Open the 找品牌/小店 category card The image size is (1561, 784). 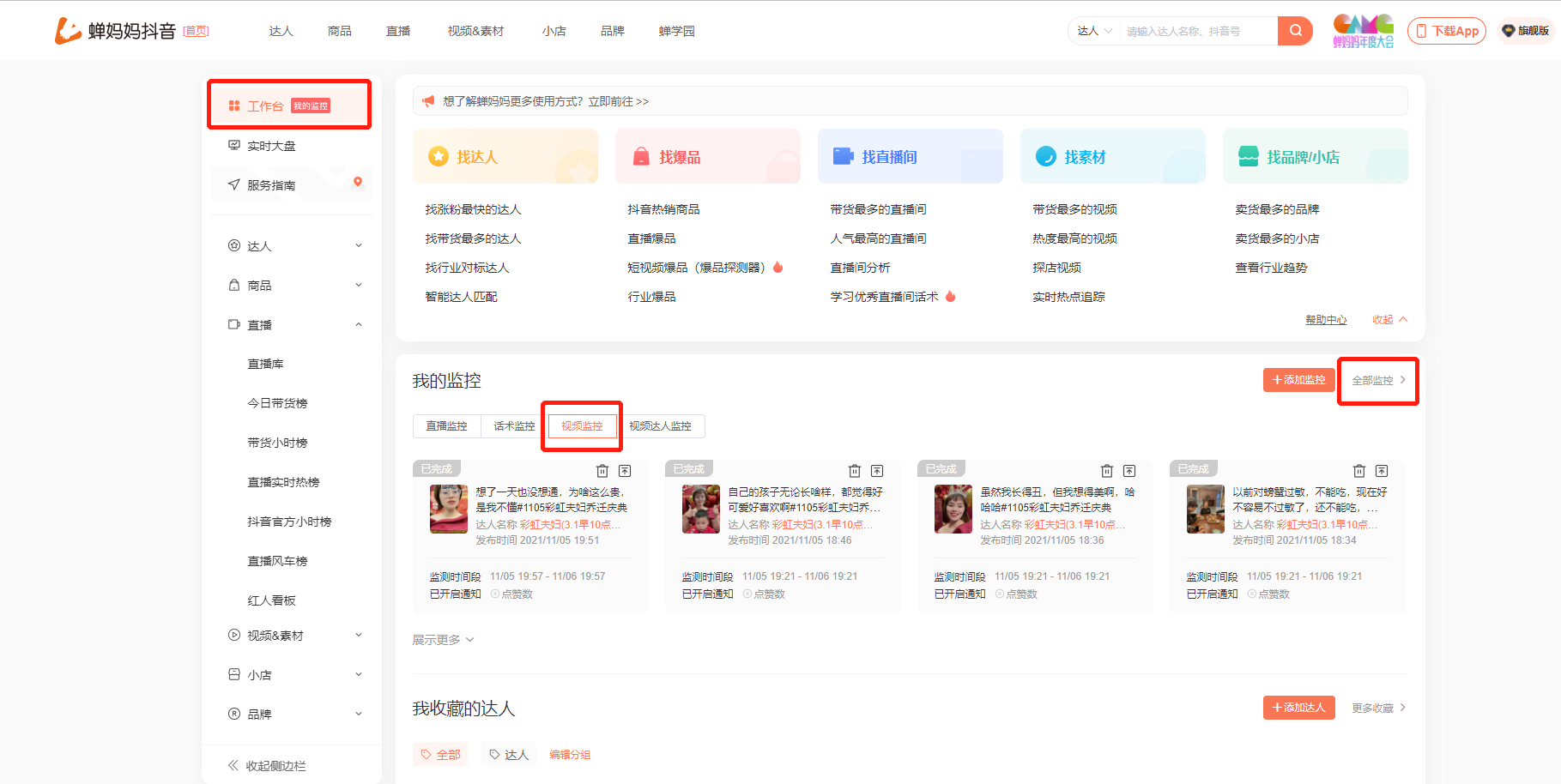coord(1316,156)
